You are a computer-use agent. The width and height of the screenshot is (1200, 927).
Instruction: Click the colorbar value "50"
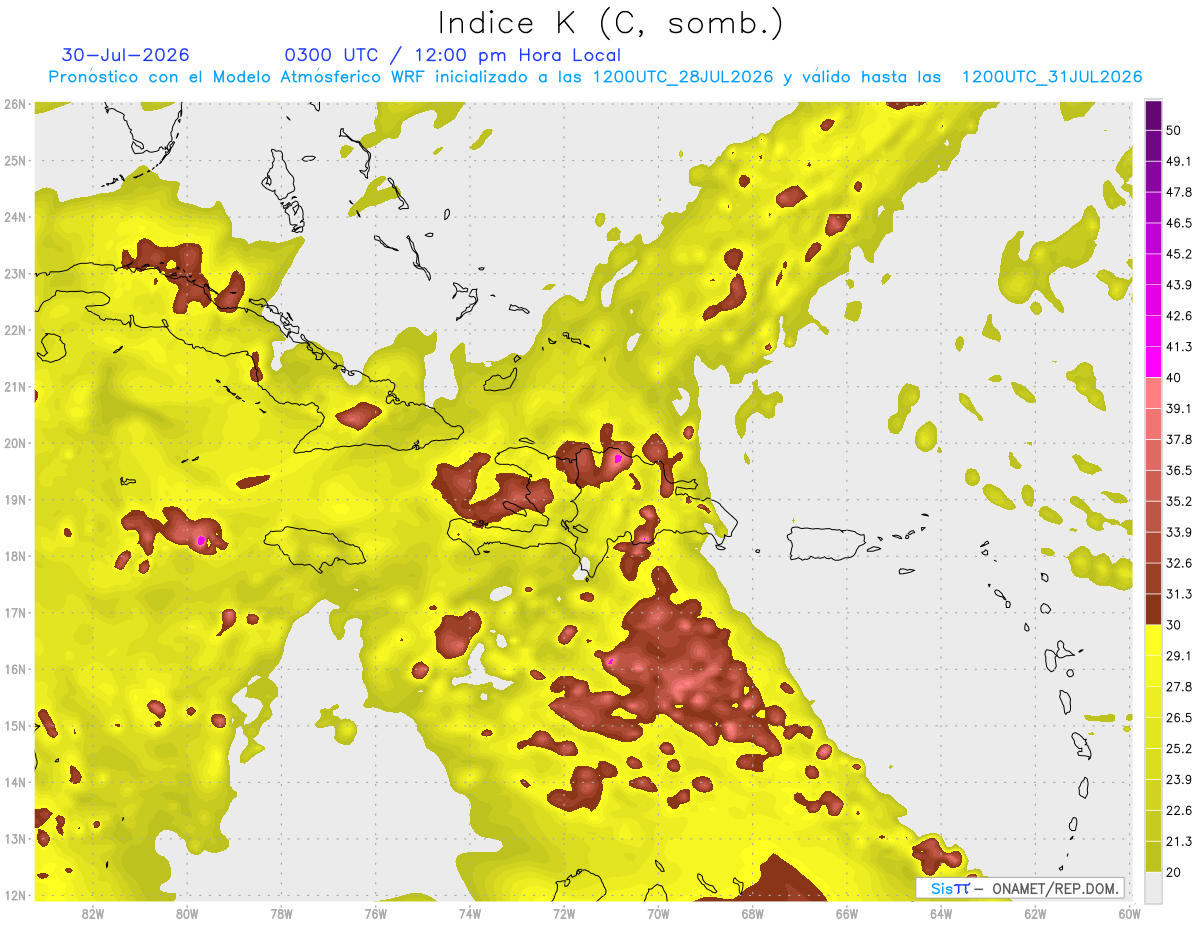click(1174, 130)
